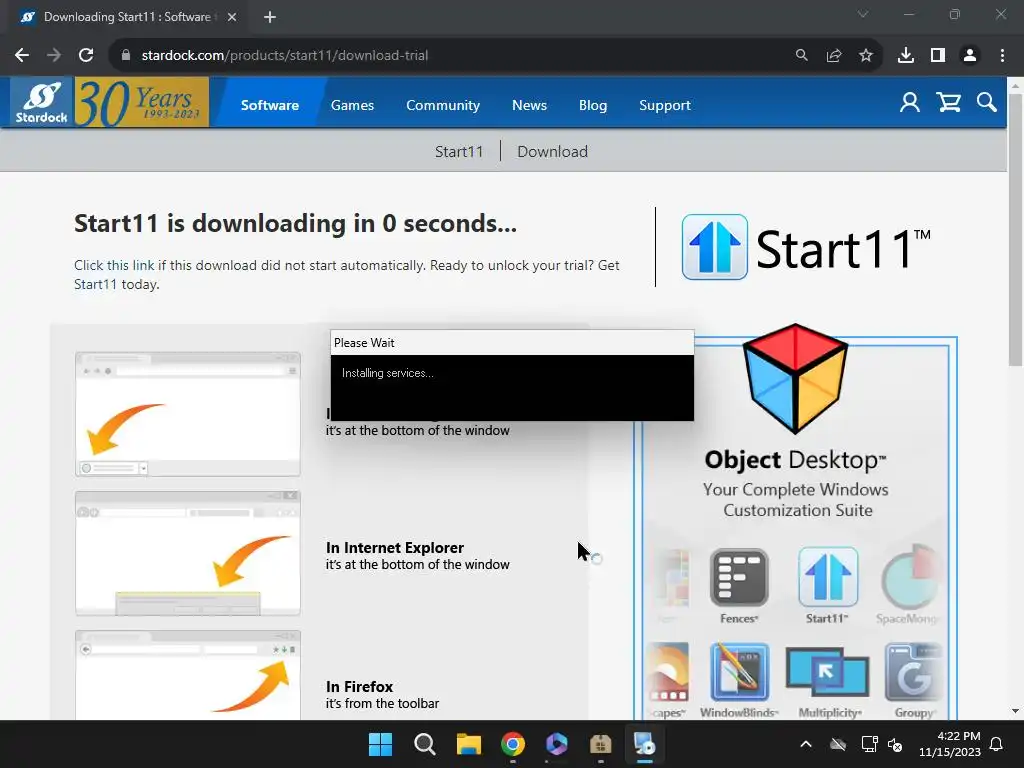Open File Explorer from the taskbar
Image resolution: width=1024 pixels, height=768 pixels.
(468, 744)
